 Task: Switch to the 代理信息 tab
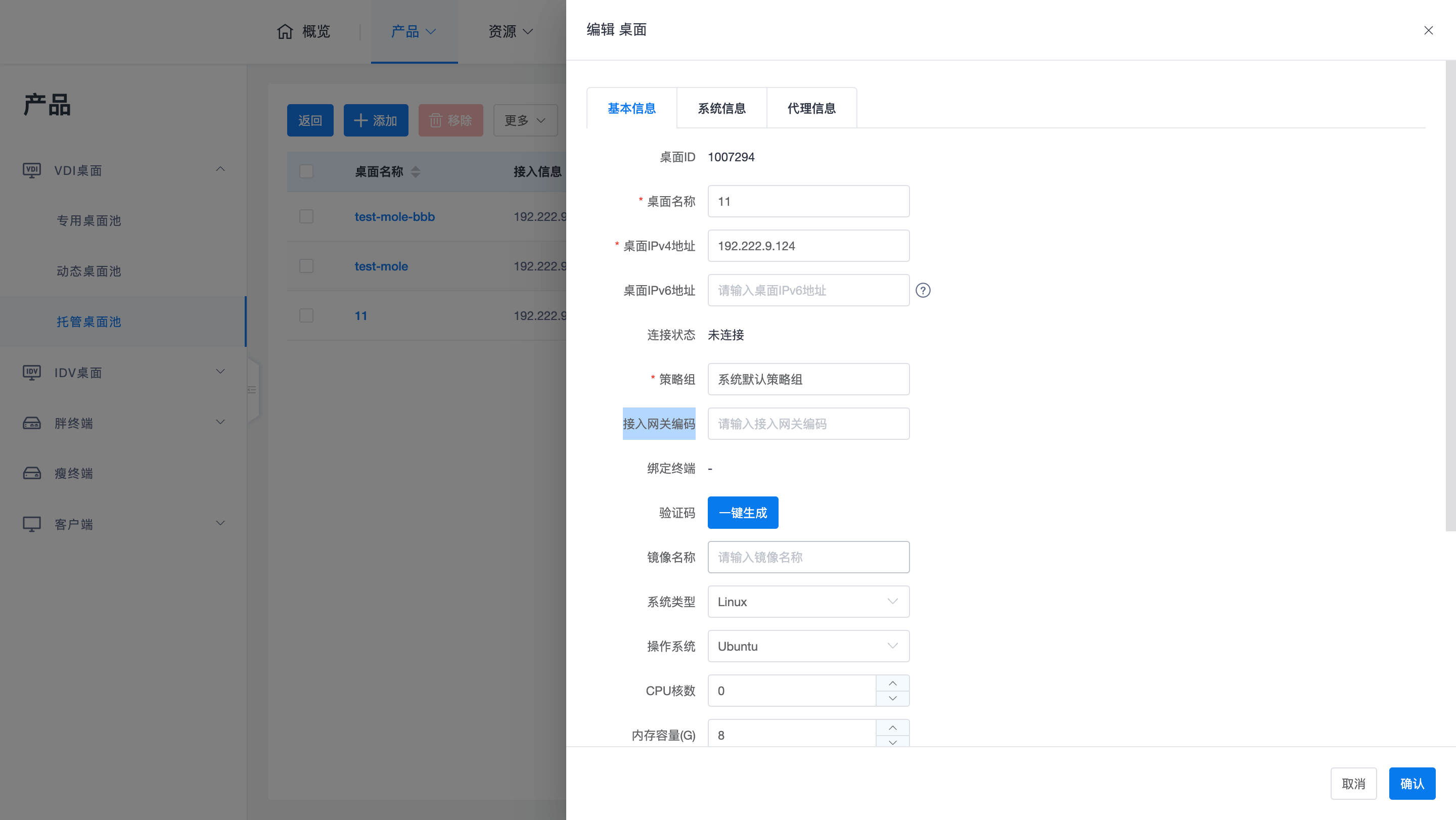[x=811, y=109]
